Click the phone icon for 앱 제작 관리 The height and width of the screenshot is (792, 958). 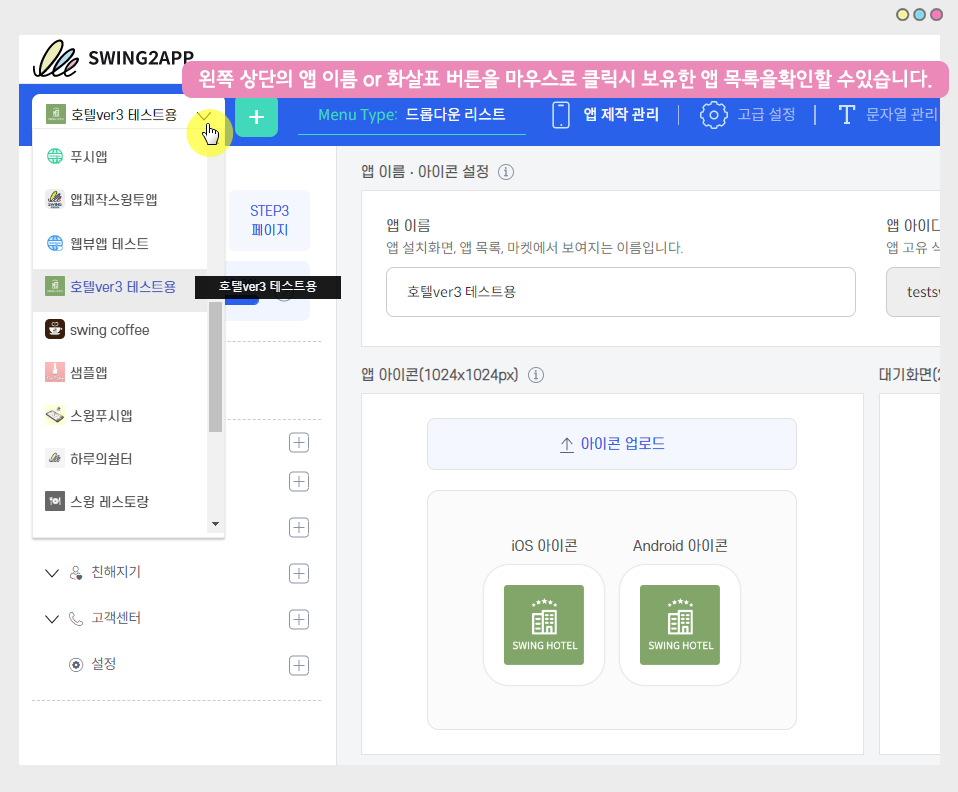(x=561, y=115)
